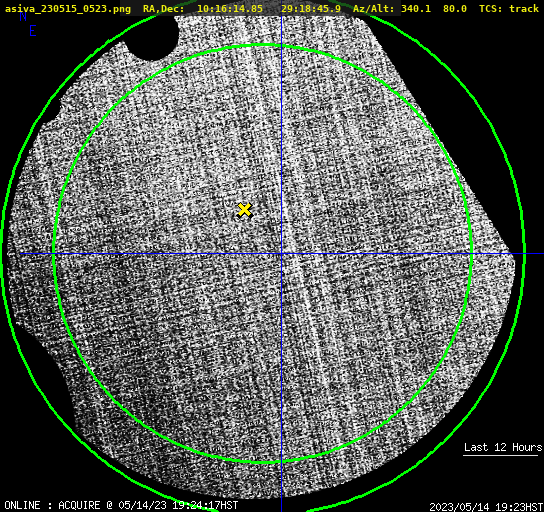544x512 pixels.
Task: Click the yellow X telescope pointing marker
Action: 245,210
